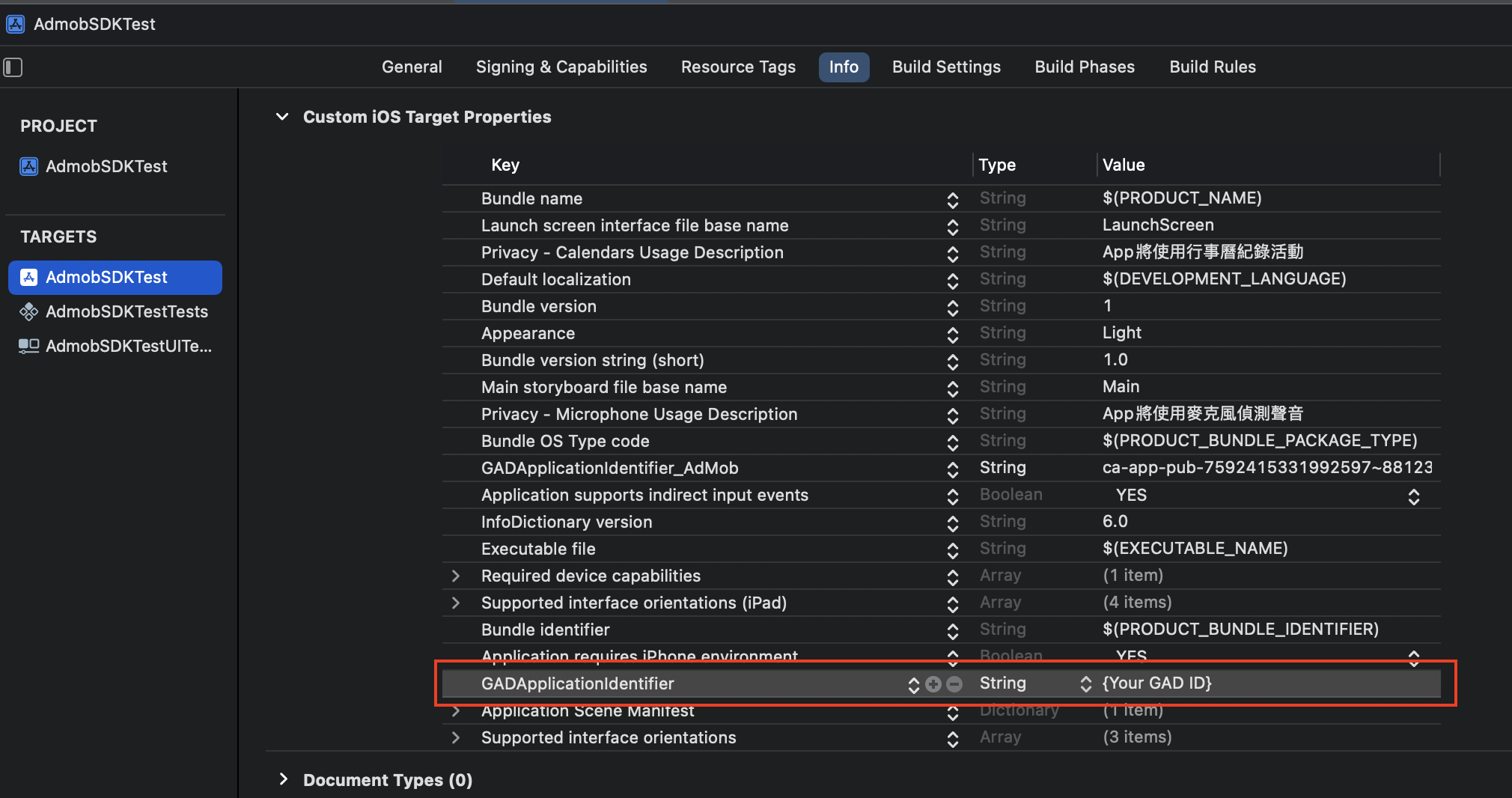The width and height of the screenshot is (1512, 798).
Task: Click key stepper for GADApplicationIdentifier_AdMob row
Action: point(952,469)
